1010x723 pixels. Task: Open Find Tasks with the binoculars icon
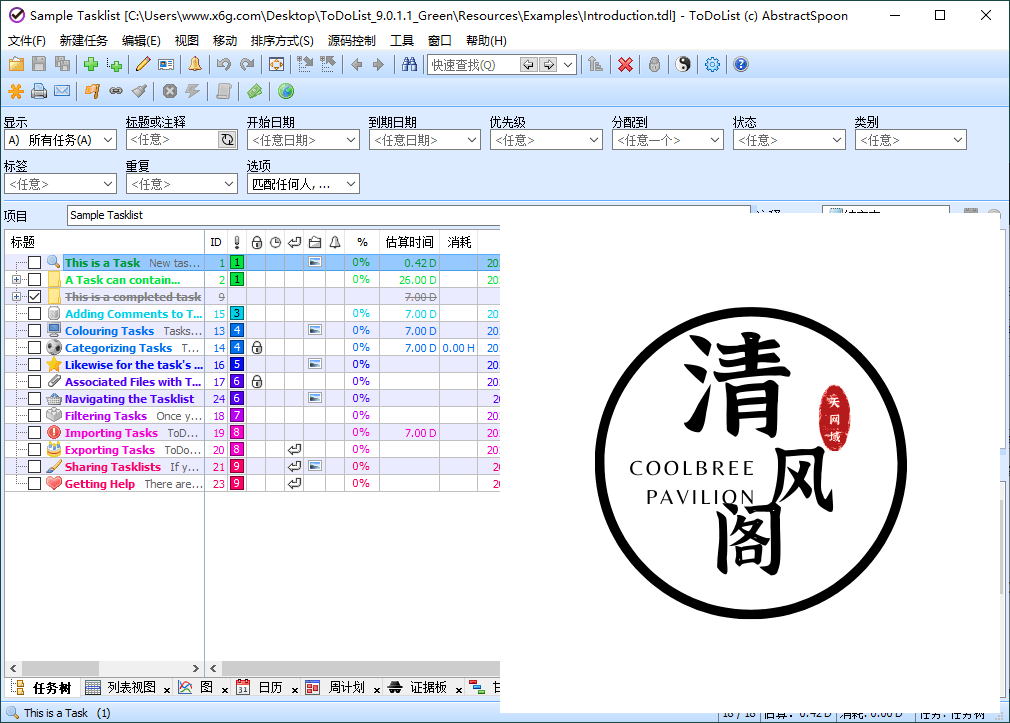409,64
